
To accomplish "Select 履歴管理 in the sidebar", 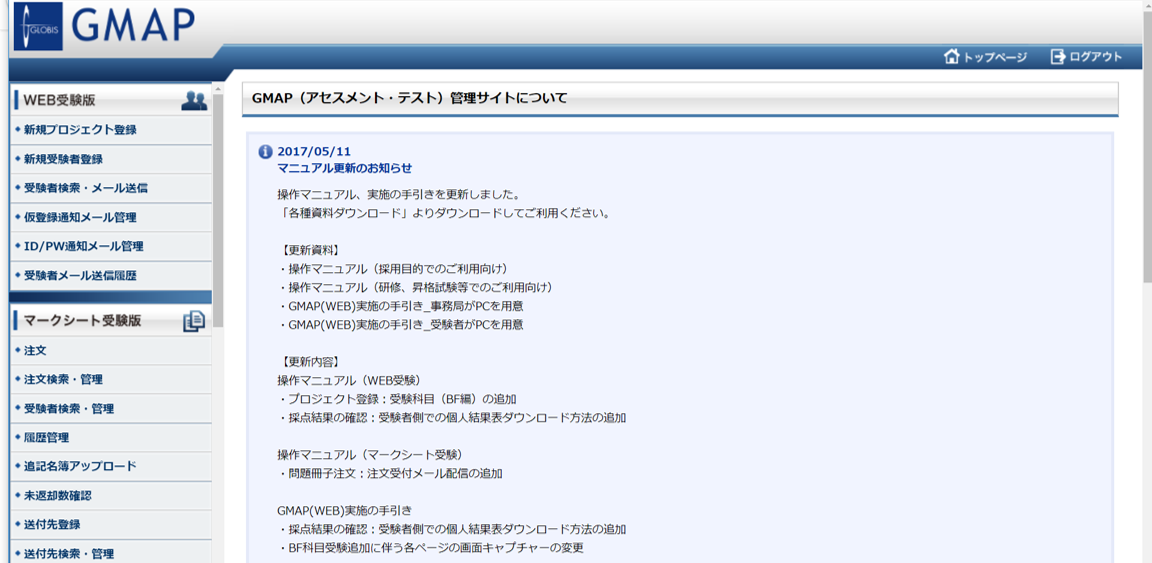I will [46, 438].
